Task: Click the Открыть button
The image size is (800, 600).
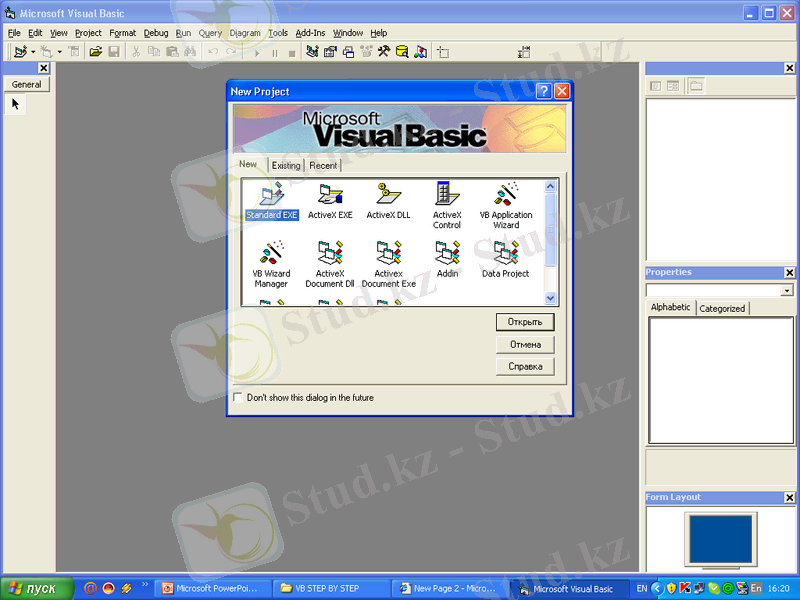Action: [x=524, y=322]
